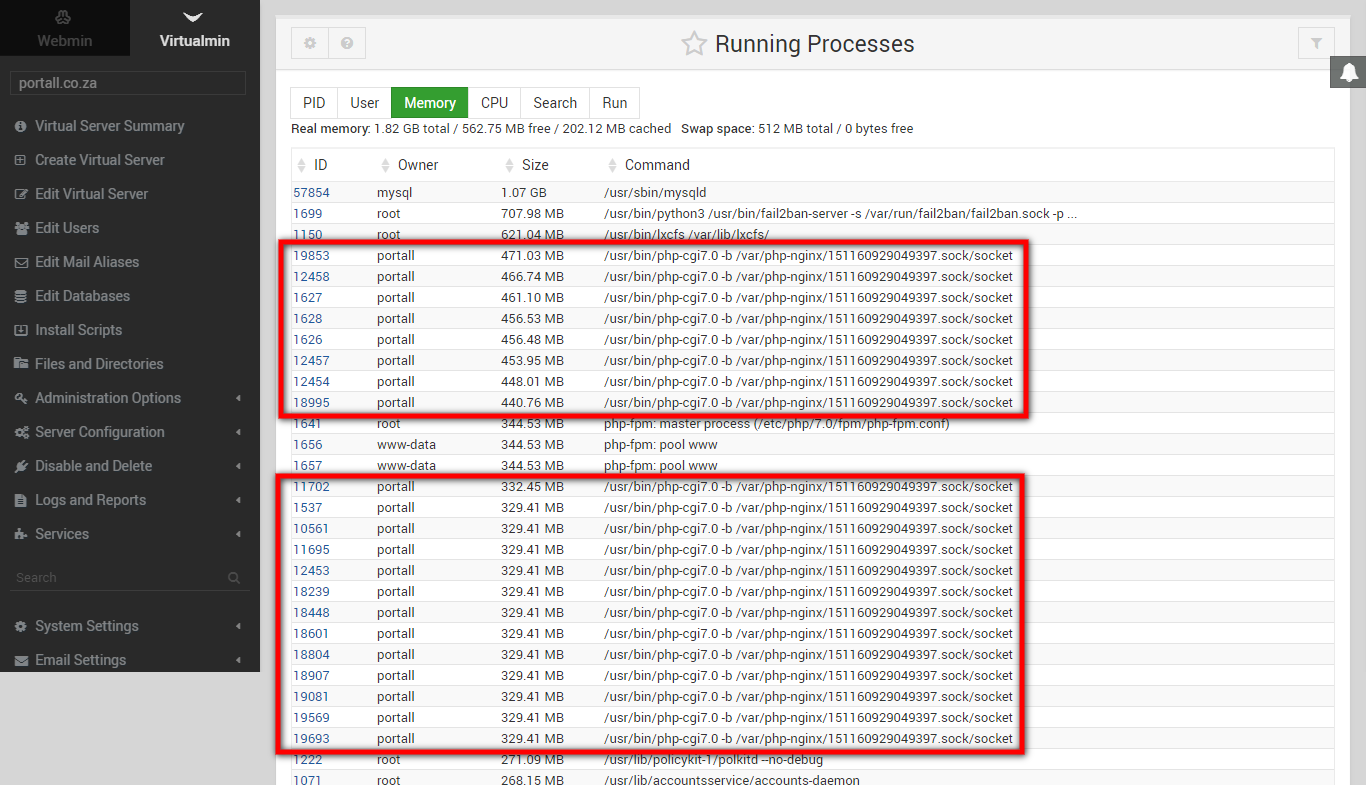The height and width of the screenshot is (785, 1366).
Task: Click the search magnifier icon in sidebar
Action: point(234,578)
